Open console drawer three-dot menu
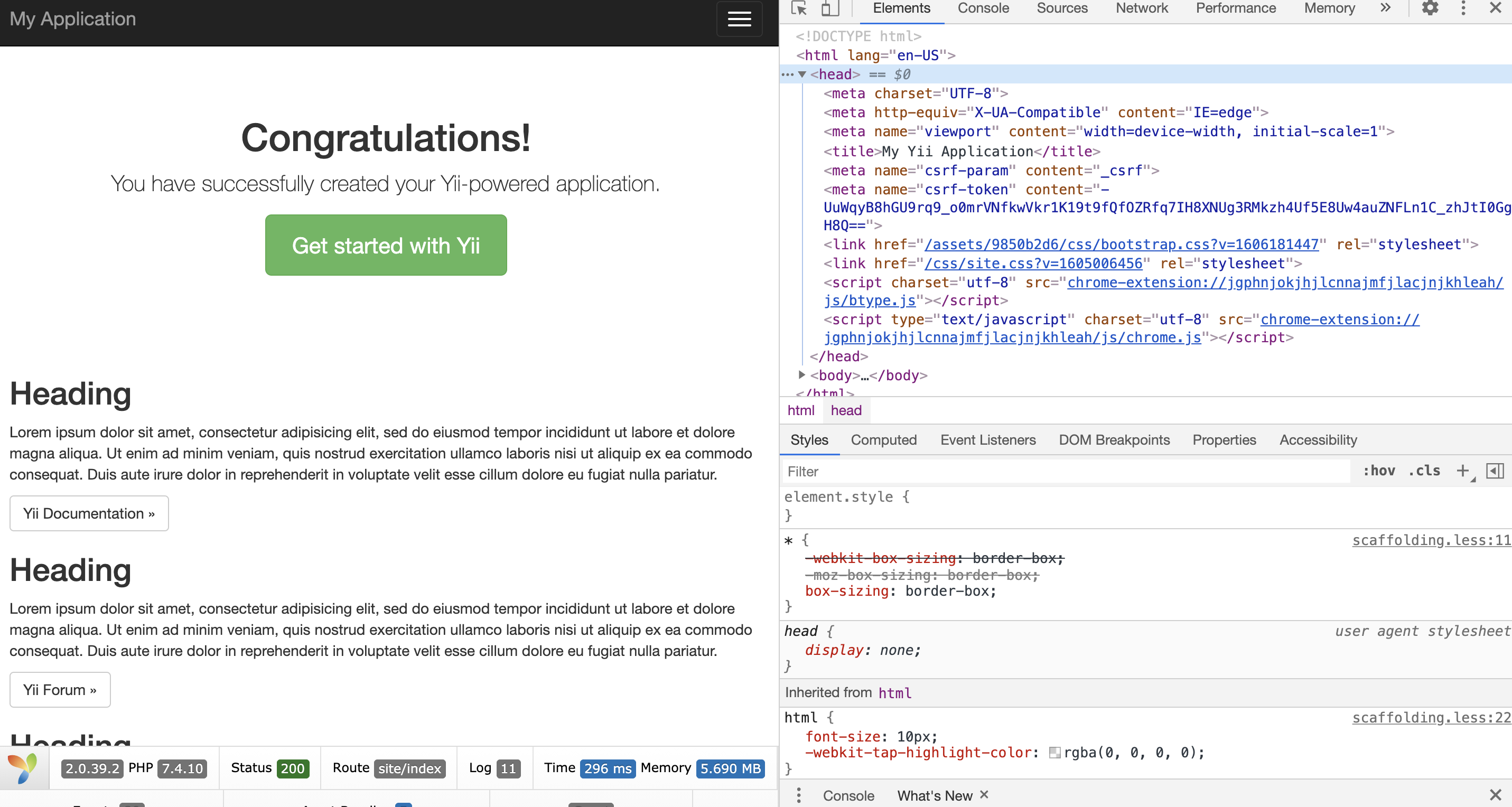Viewport: 1512px width, 807px height. 798,795
